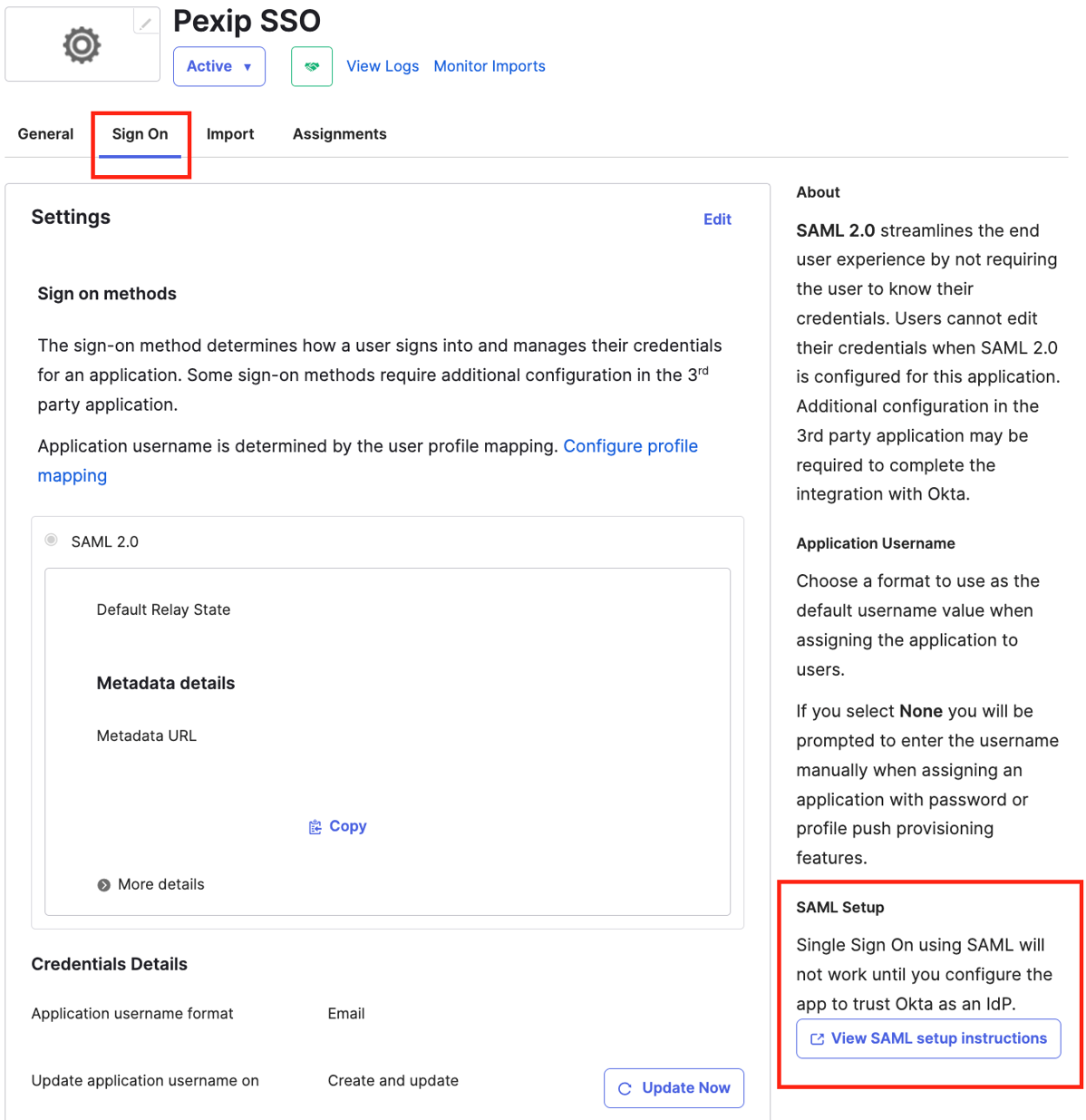Click the clipboard Copy icon
Viewport: 1086px width, 1120px height.
315,827
